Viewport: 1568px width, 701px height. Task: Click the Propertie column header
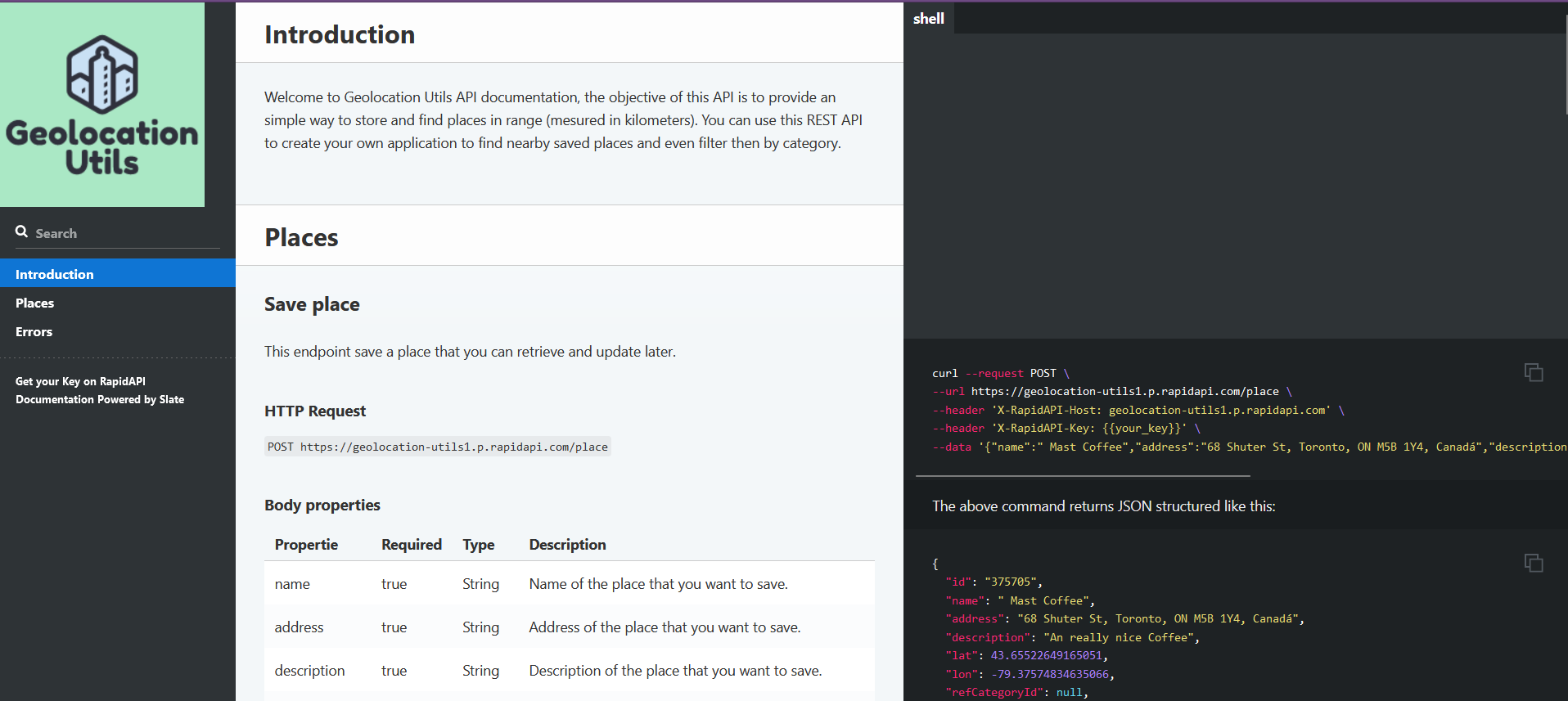click(x=306, y=544)
